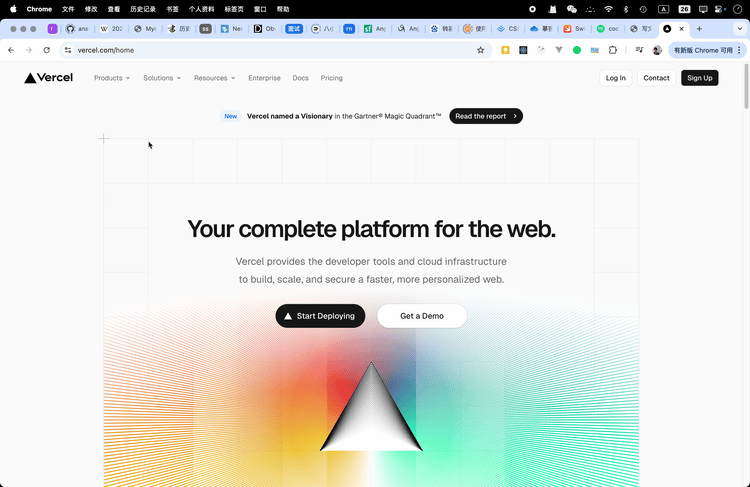Open the Extensions puzzle piece menu

tap(613, 50)
